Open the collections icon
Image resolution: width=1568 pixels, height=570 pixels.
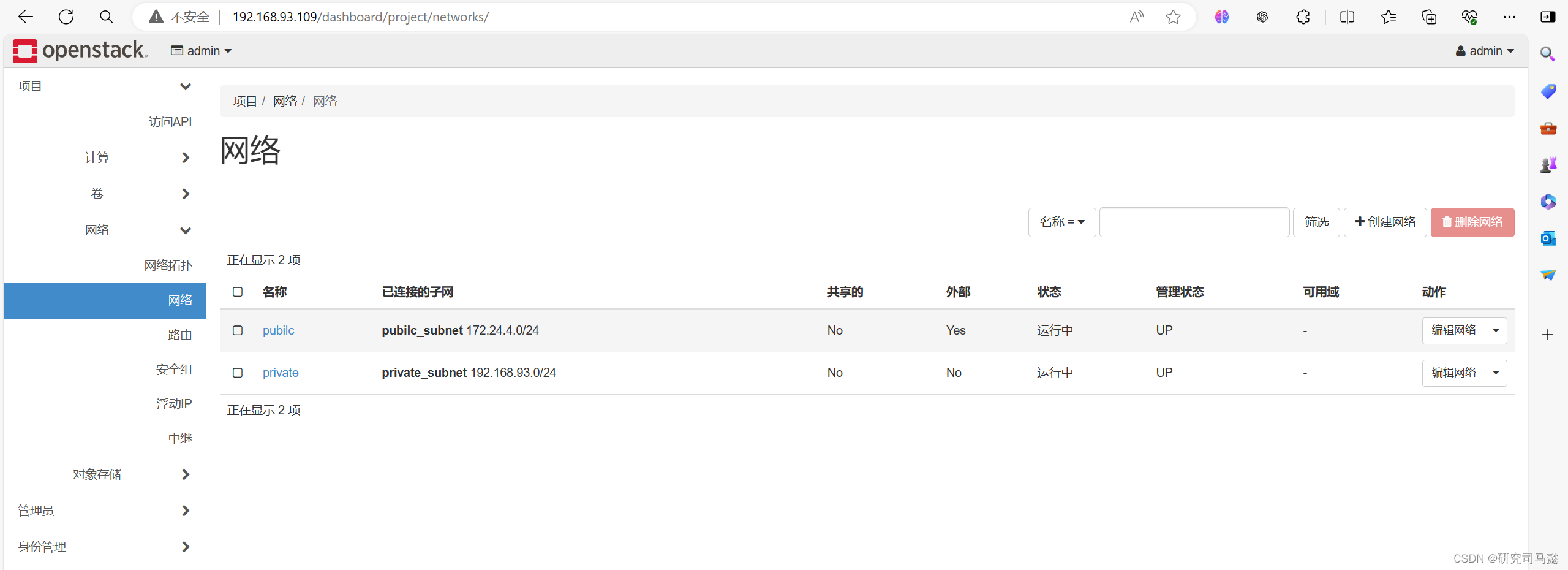tap(1428, 17)
